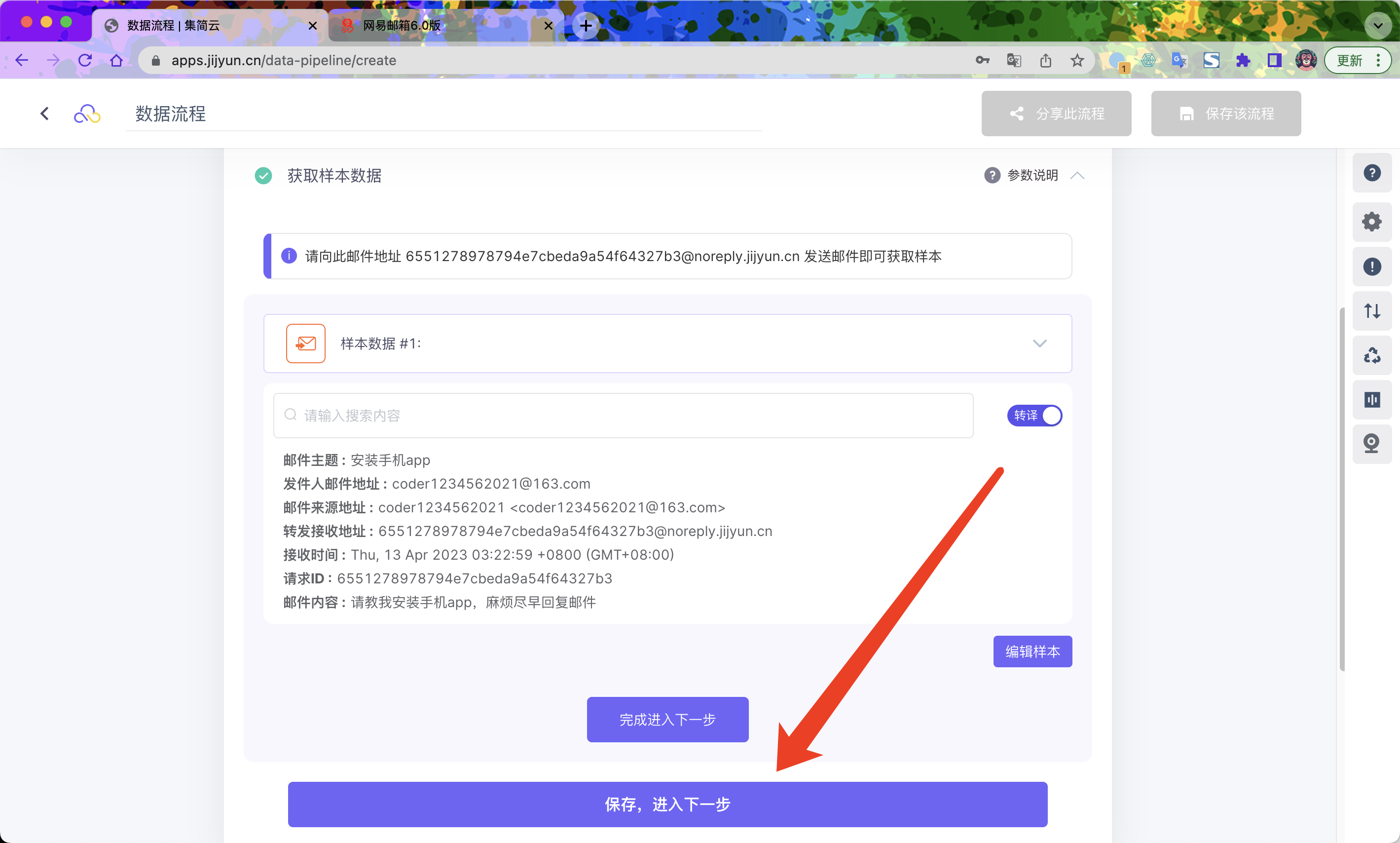1400x843 pixels.
Task: Click the help question mark sidebar icon
Action: (1371, 173)
